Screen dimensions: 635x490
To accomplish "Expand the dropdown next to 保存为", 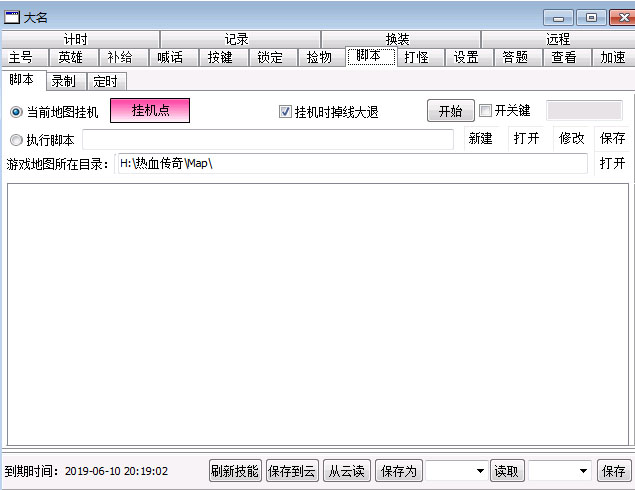I will point(479,471).
